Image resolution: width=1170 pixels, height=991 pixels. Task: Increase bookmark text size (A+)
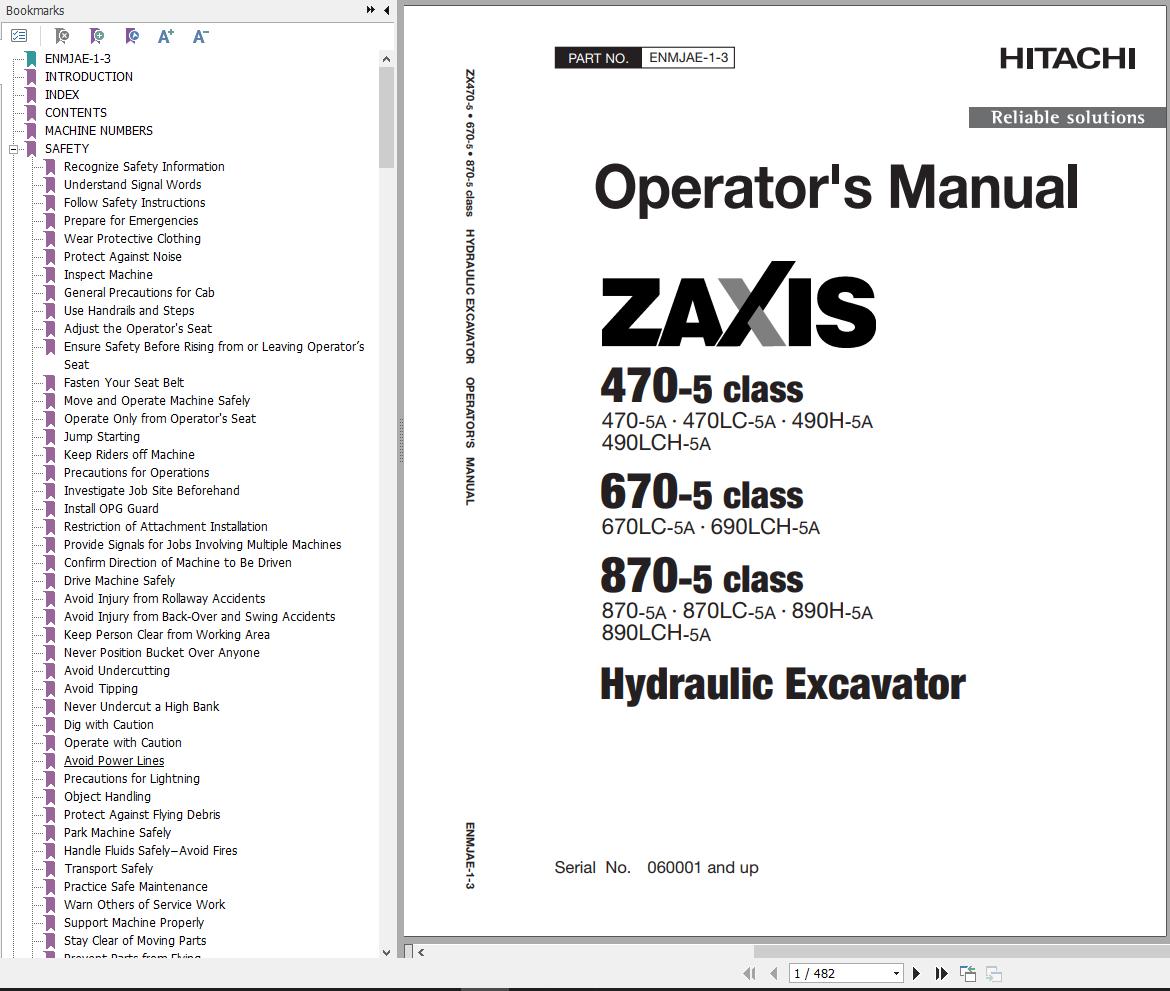pyautogui.click(x=166, y=36)
